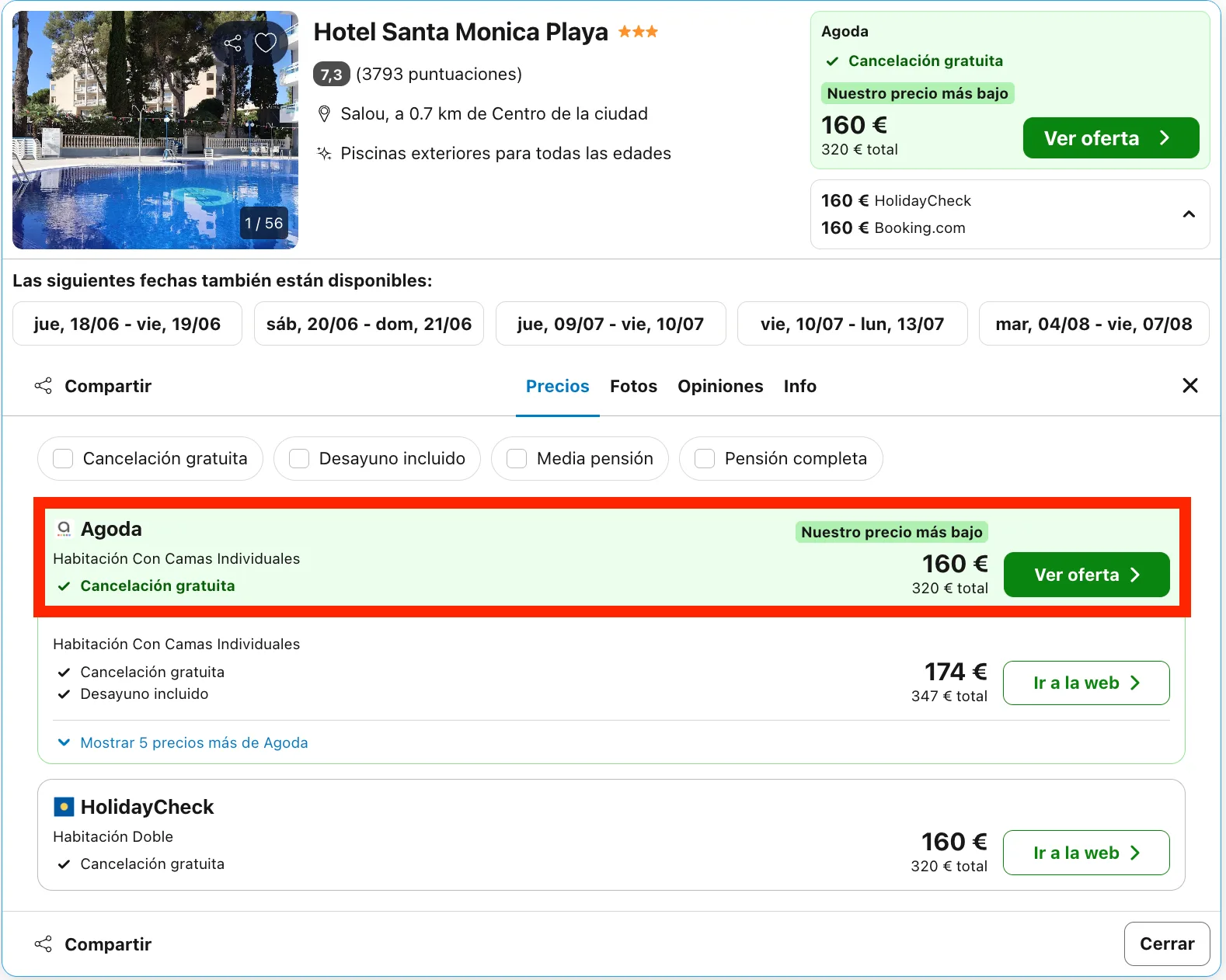The height and width of the screenshot is (980, 1226).
Task: Click the Agoda logo icon in the price list
Action: 64,530
